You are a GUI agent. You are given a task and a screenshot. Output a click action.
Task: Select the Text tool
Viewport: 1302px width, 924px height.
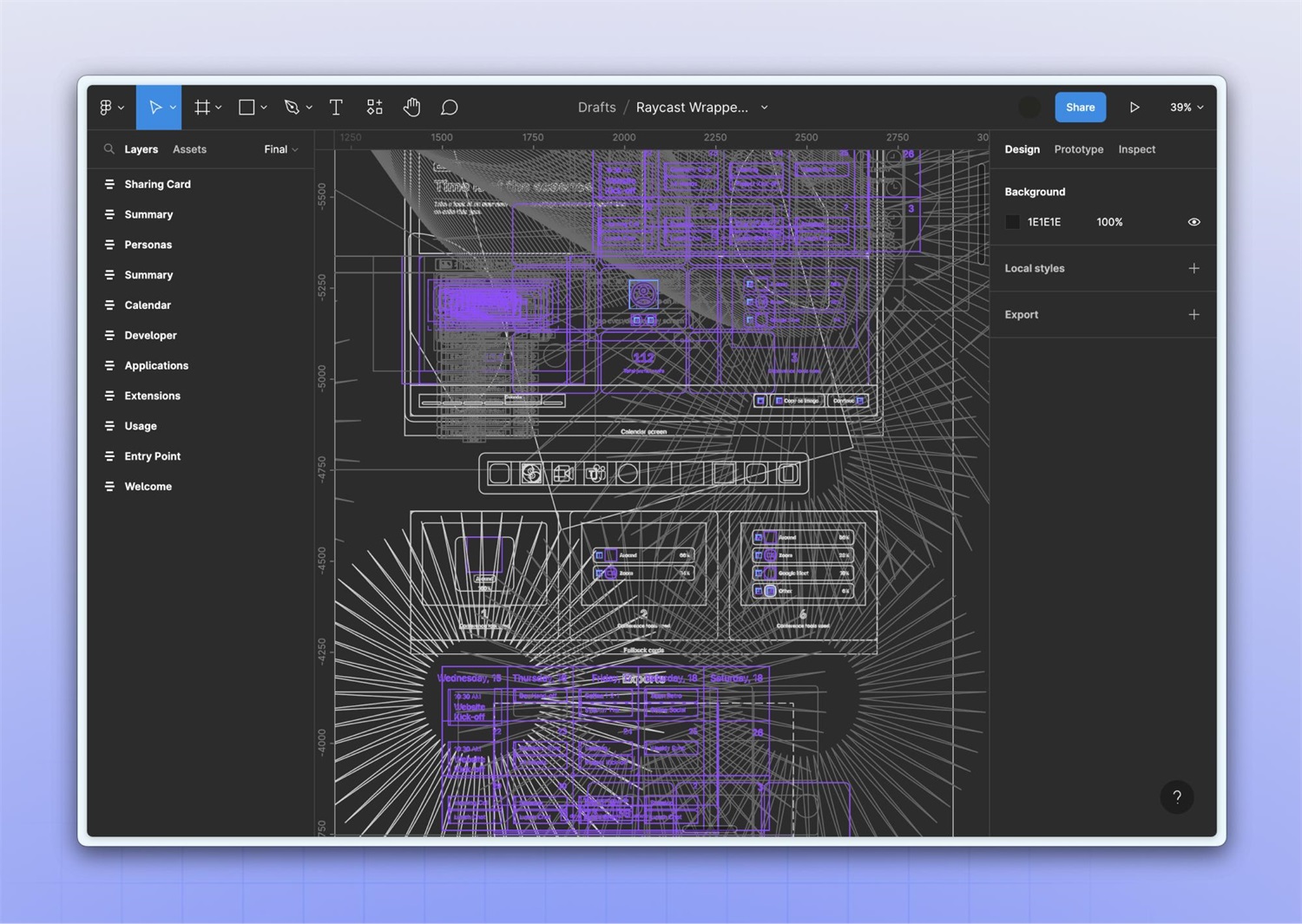(x=336, y=108)
